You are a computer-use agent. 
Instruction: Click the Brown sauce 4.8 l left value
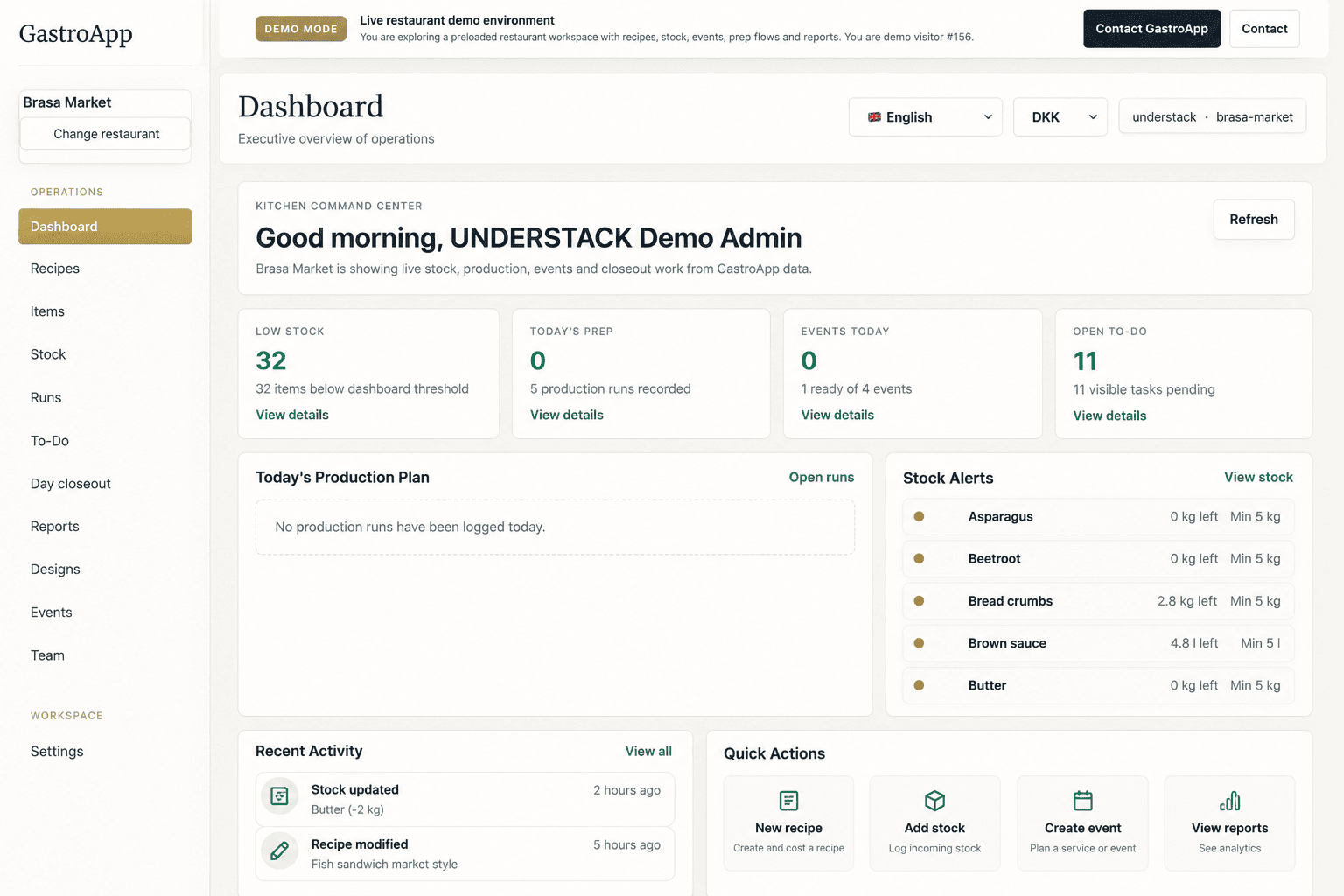pos(1193,643)
